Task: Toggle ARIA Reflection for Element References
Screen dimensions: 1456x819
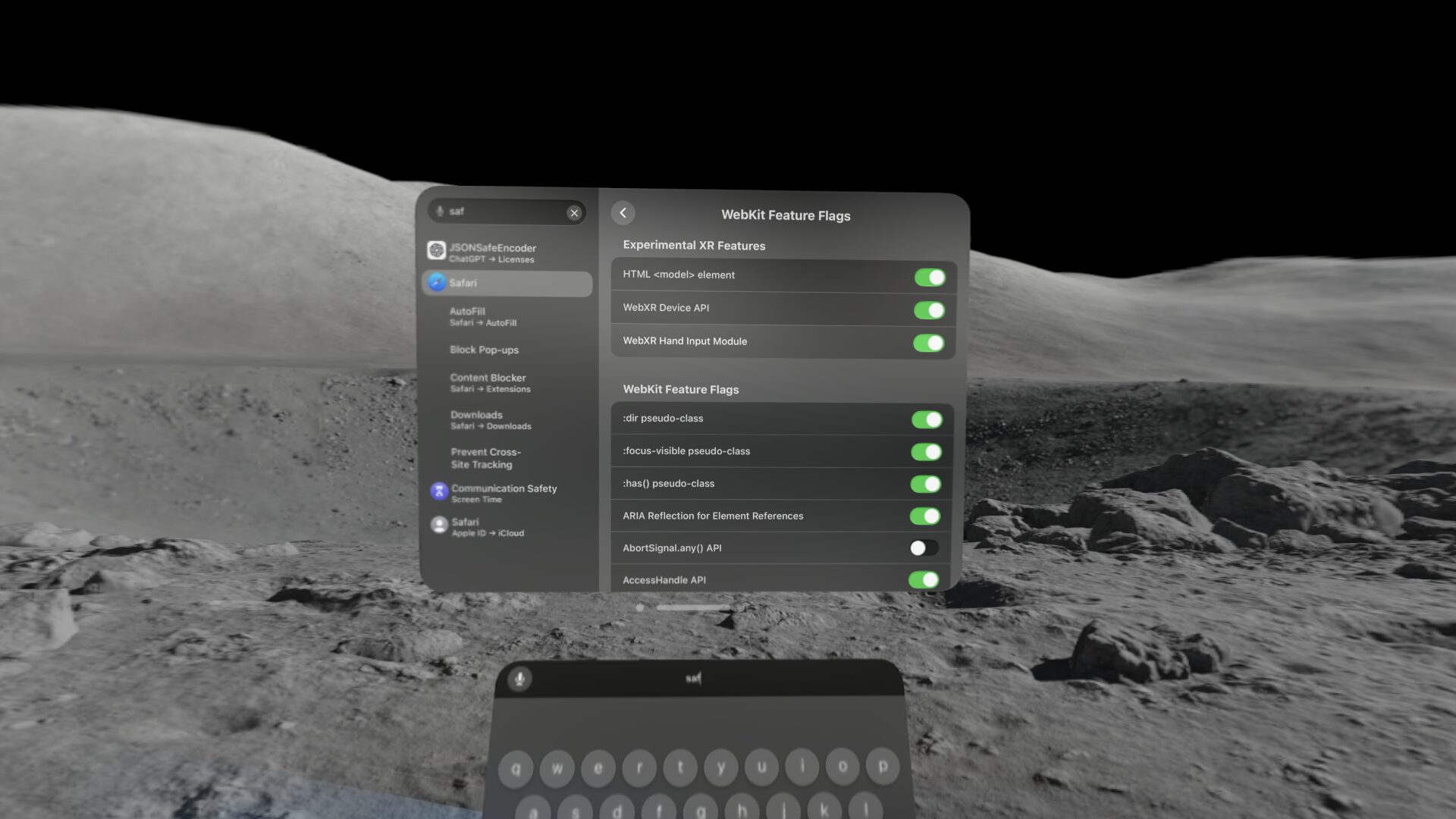Action: 924,516
